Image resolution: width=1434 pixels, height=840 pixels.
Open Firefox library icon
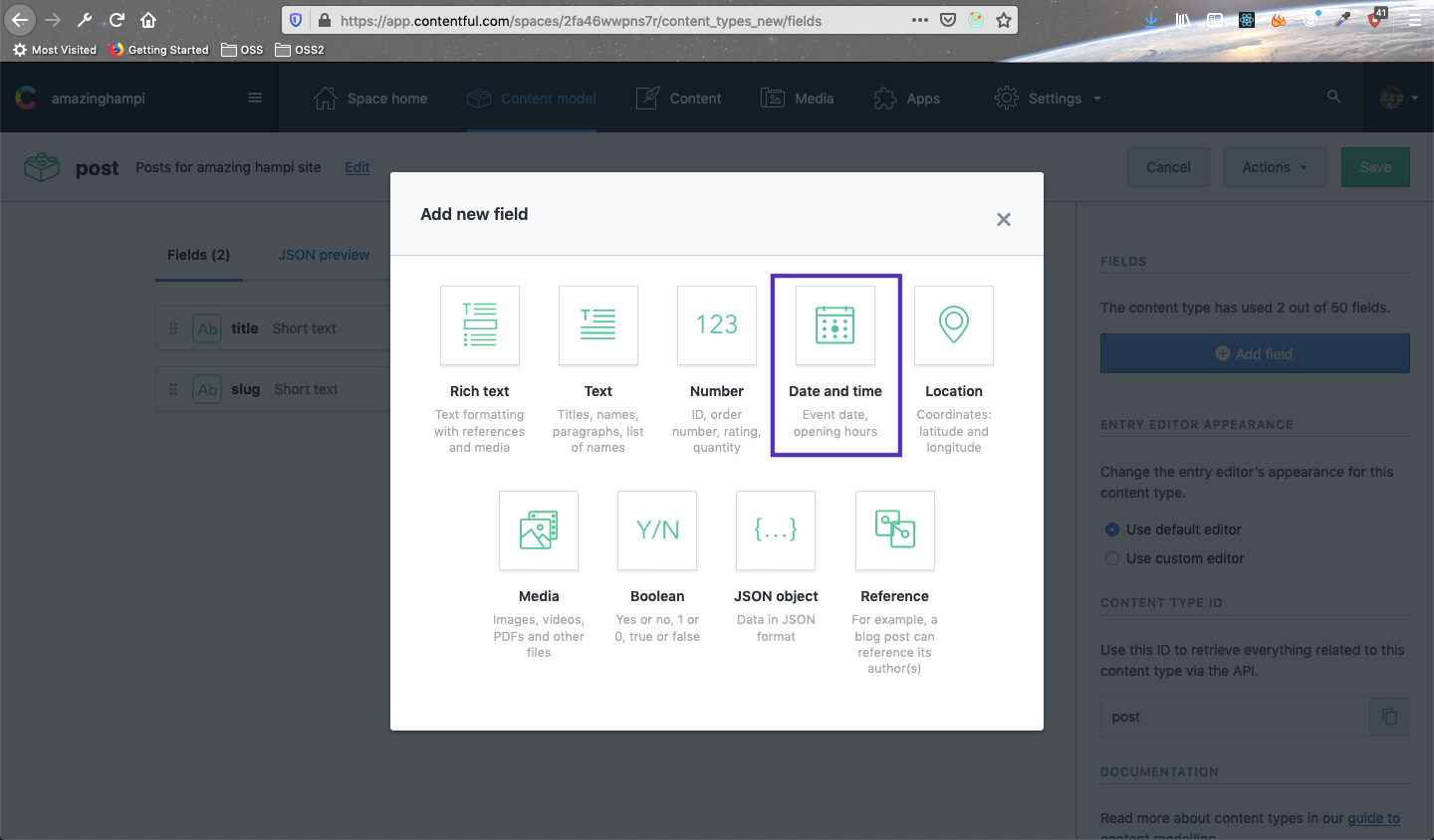[1183, 20]
